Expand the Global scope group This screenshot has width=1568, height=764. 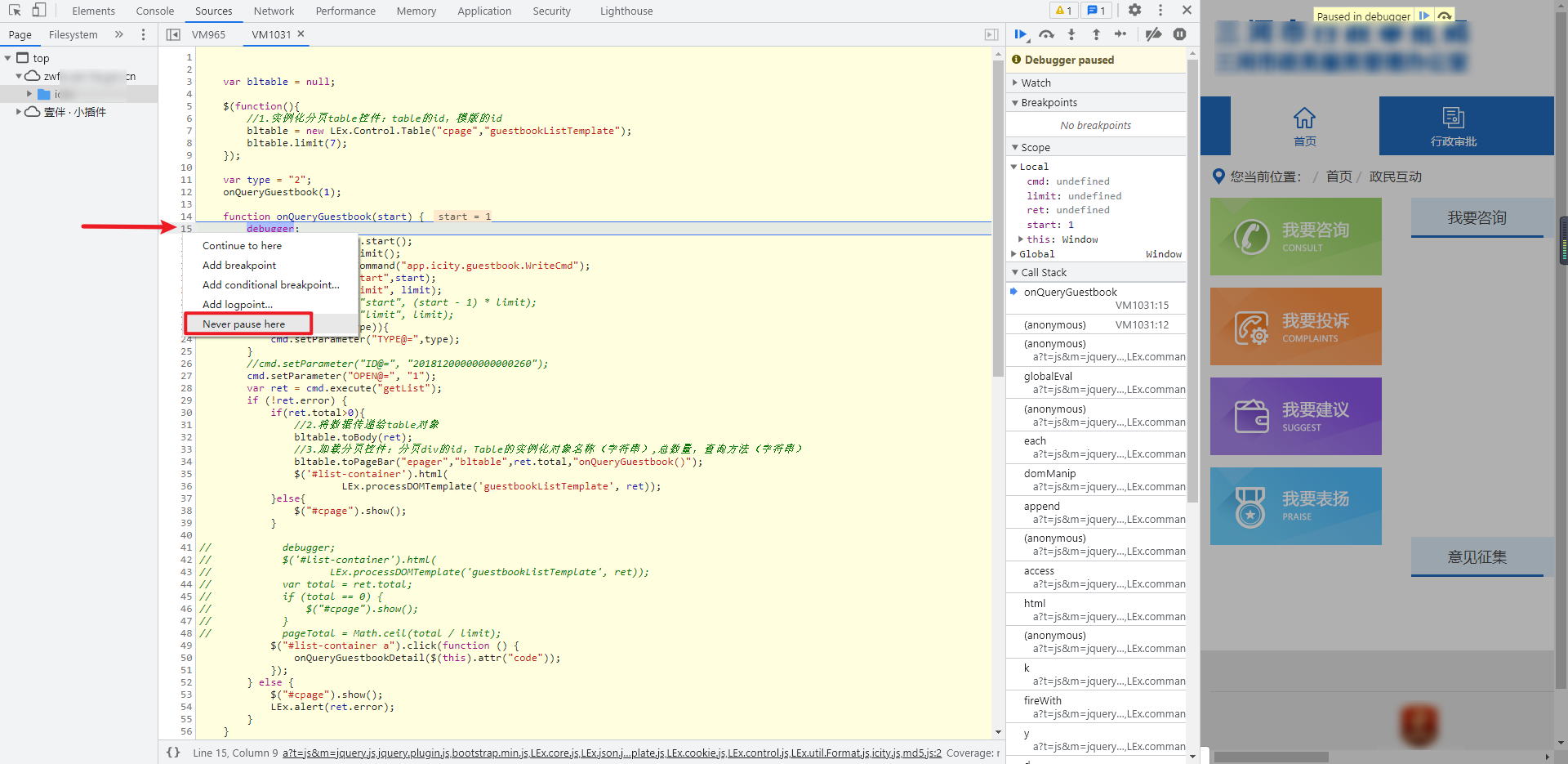[1014, 254]
